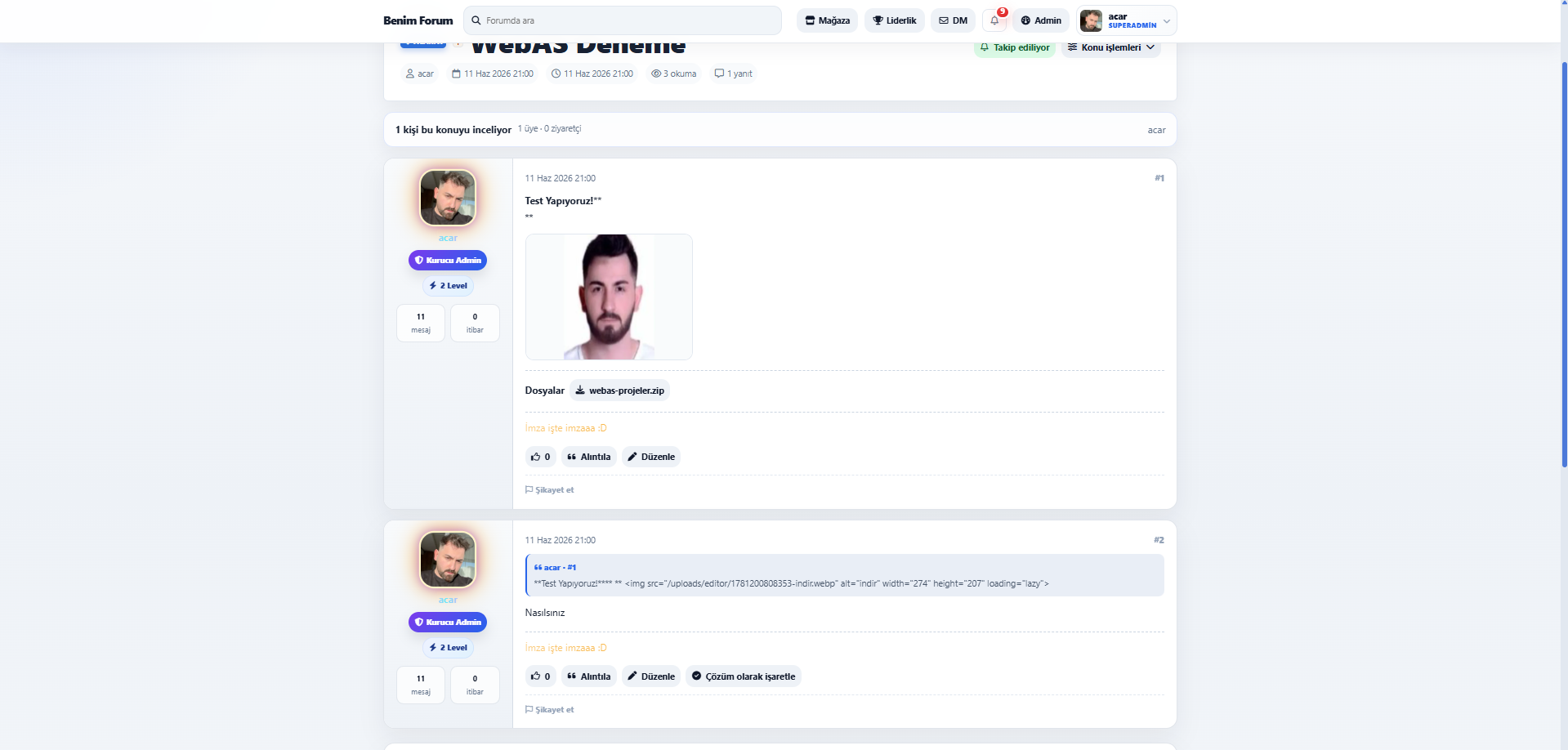This screenshot has width=1568, height=750.
Task: Toggle the Takip ediliyor follow button
Action: coord(1015,47)
